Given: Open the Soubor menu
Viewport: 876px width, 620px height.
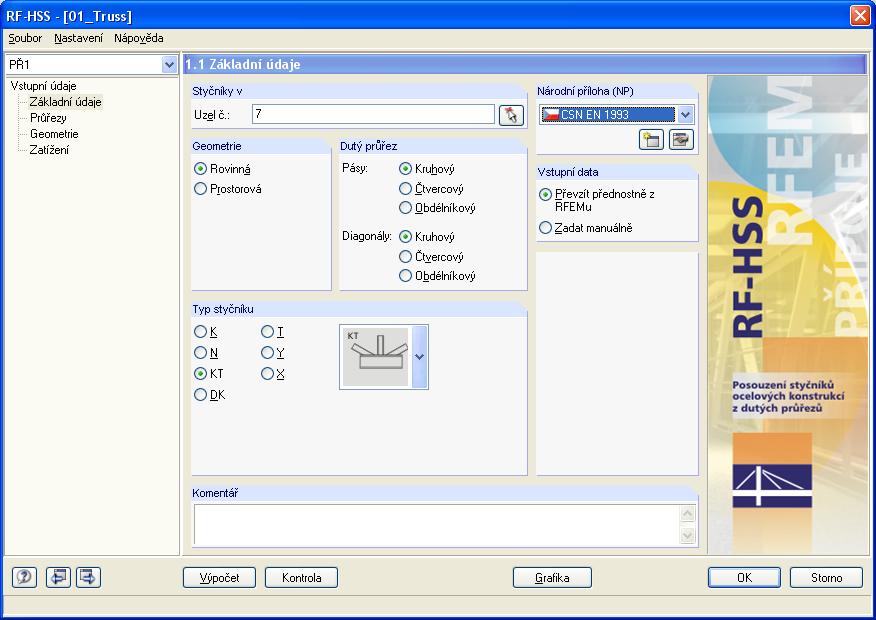Looking at the screenshot, I should (25, 38).
